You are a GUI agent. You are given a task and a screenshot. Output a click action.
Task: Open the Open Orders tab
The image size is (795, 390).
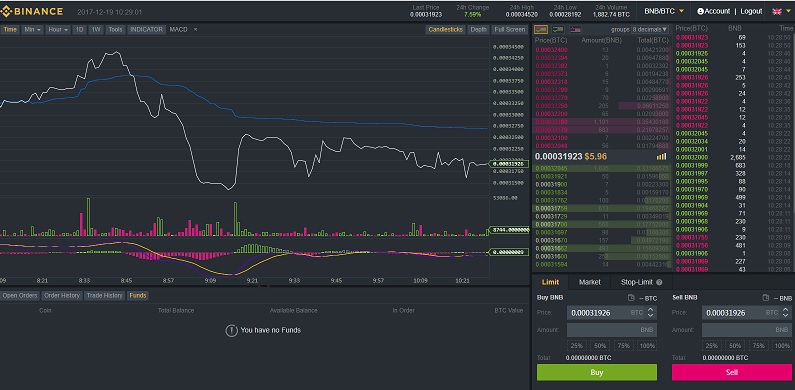point(20,295)
